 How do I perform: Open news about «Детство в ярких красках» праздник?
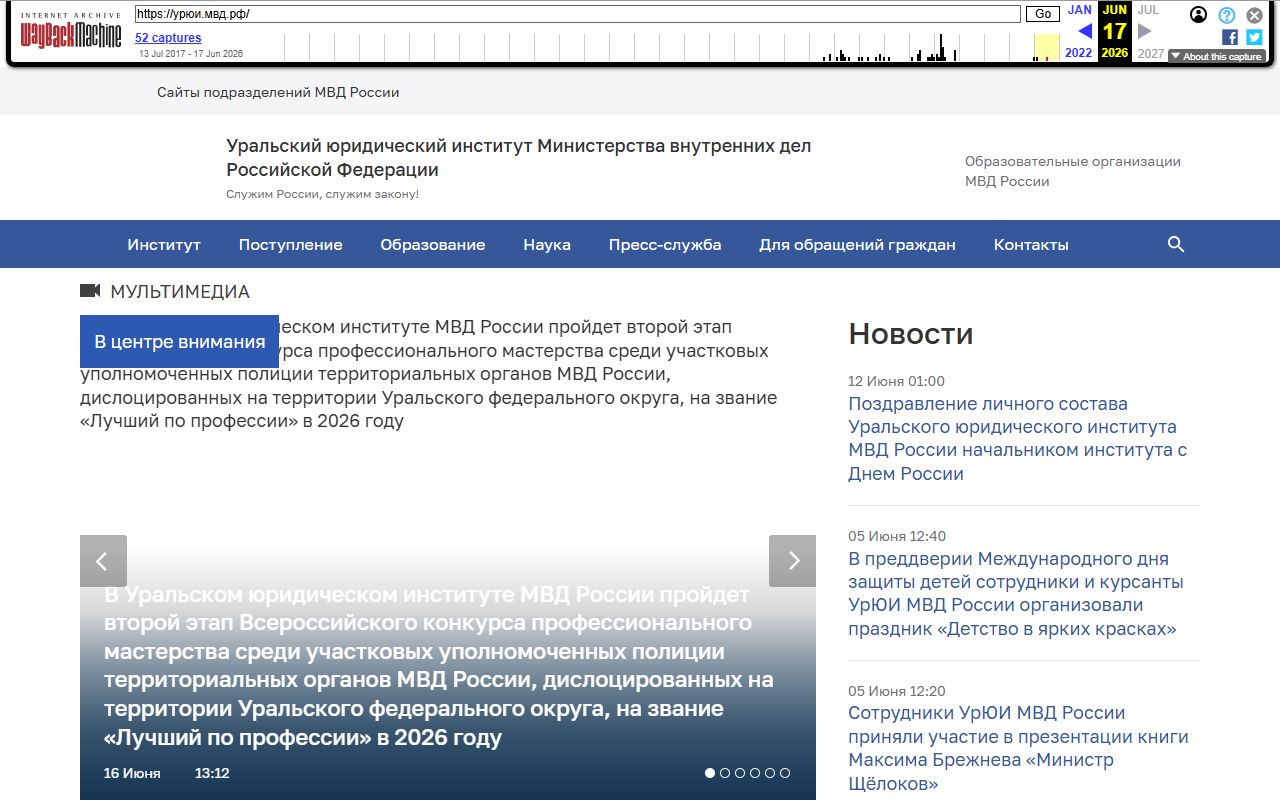1016,593
